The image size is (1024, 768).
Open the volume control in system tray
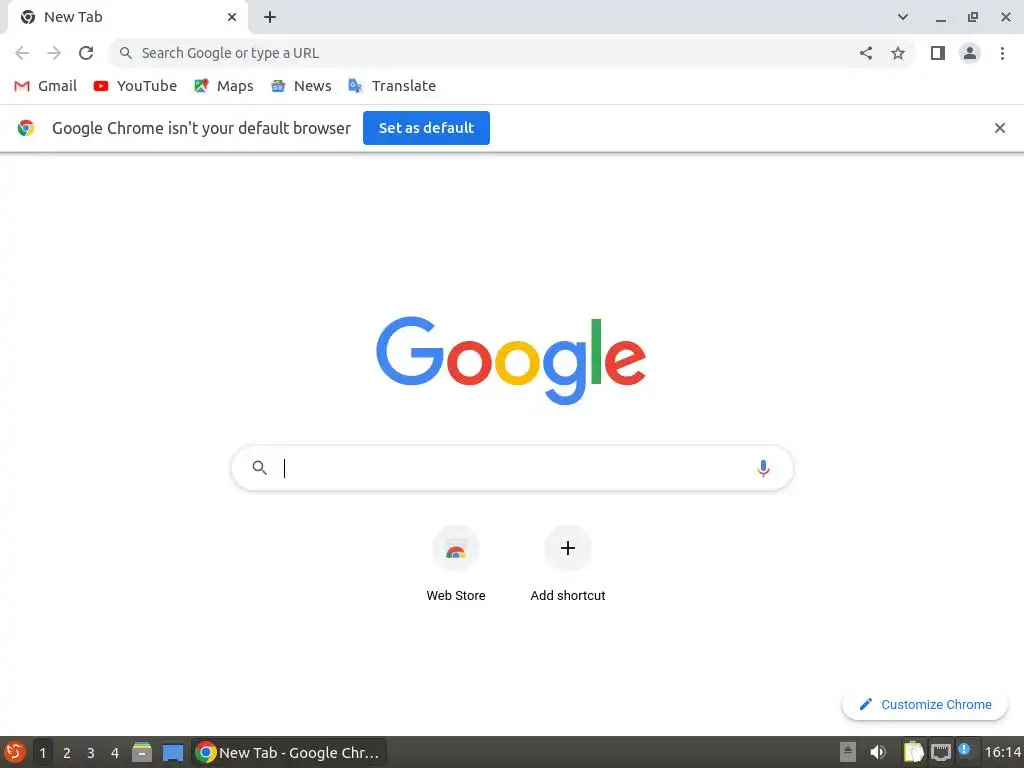[878, 752]
